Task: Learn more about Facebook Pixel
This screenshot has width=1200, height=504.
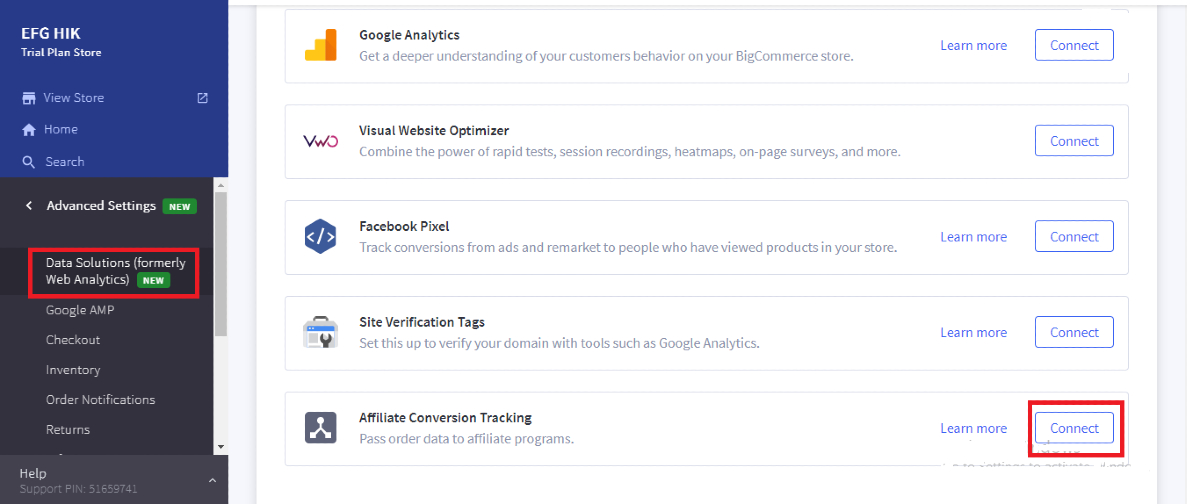Action: pyautogui.click(x=973, y=237)
